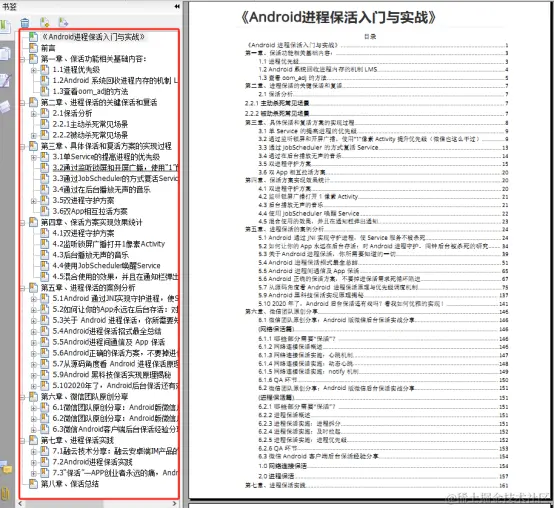Click the add new bookmark icon
Screen dimensions: 554x509
45,23
